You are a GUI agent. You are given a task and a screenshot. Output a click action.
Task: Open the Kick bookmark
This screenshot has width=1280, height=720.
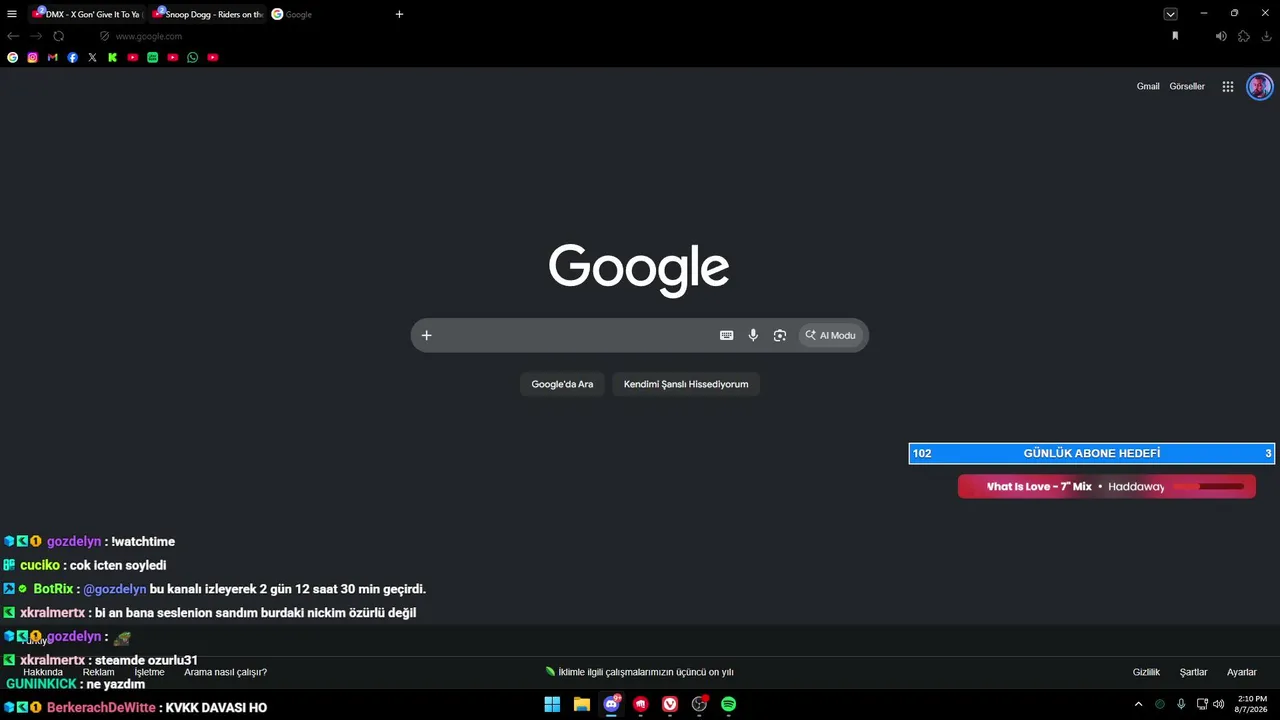(113, 58)
